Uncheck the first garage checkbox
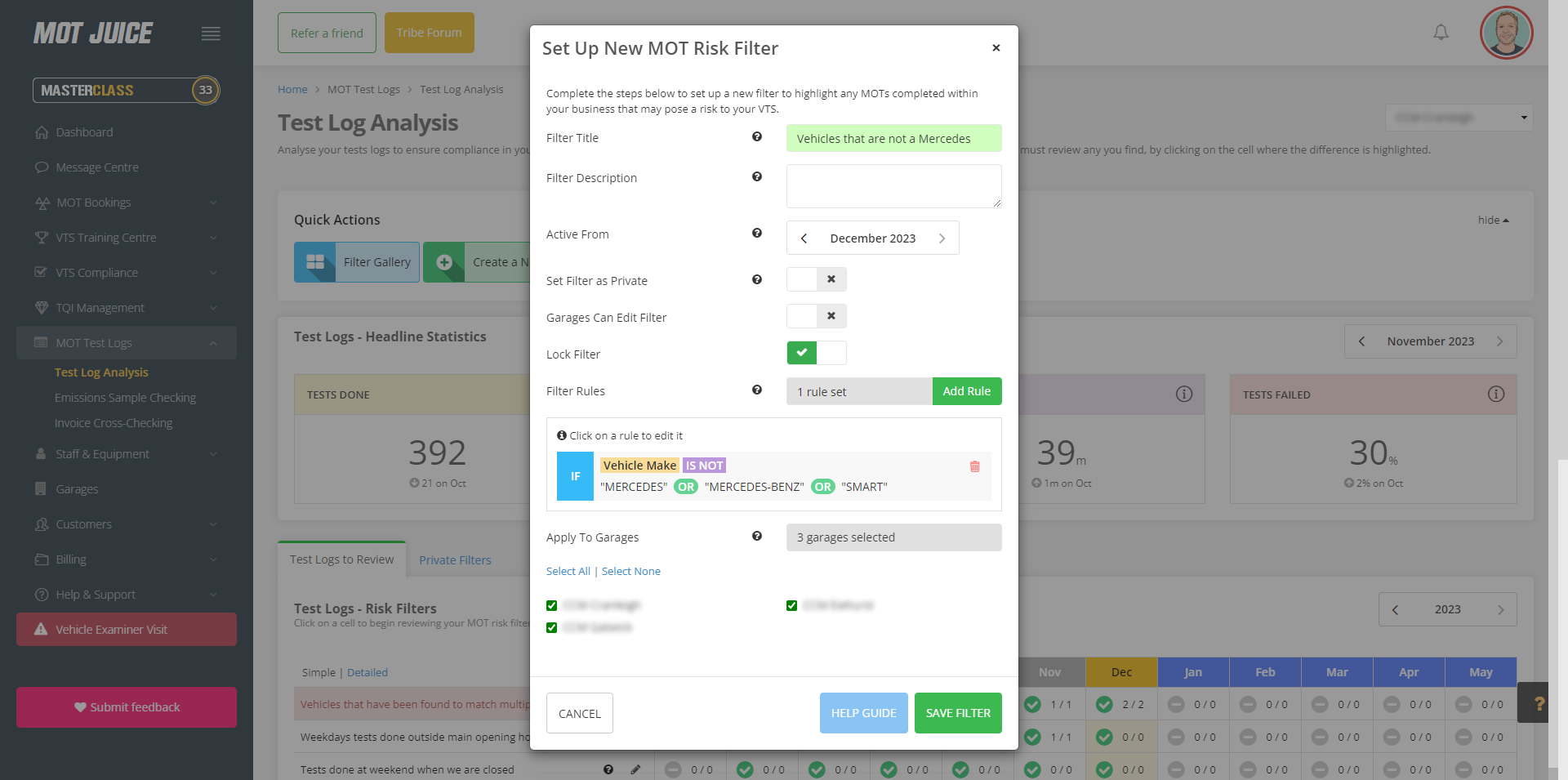The image size is (1568, 780). pos(551,605)
